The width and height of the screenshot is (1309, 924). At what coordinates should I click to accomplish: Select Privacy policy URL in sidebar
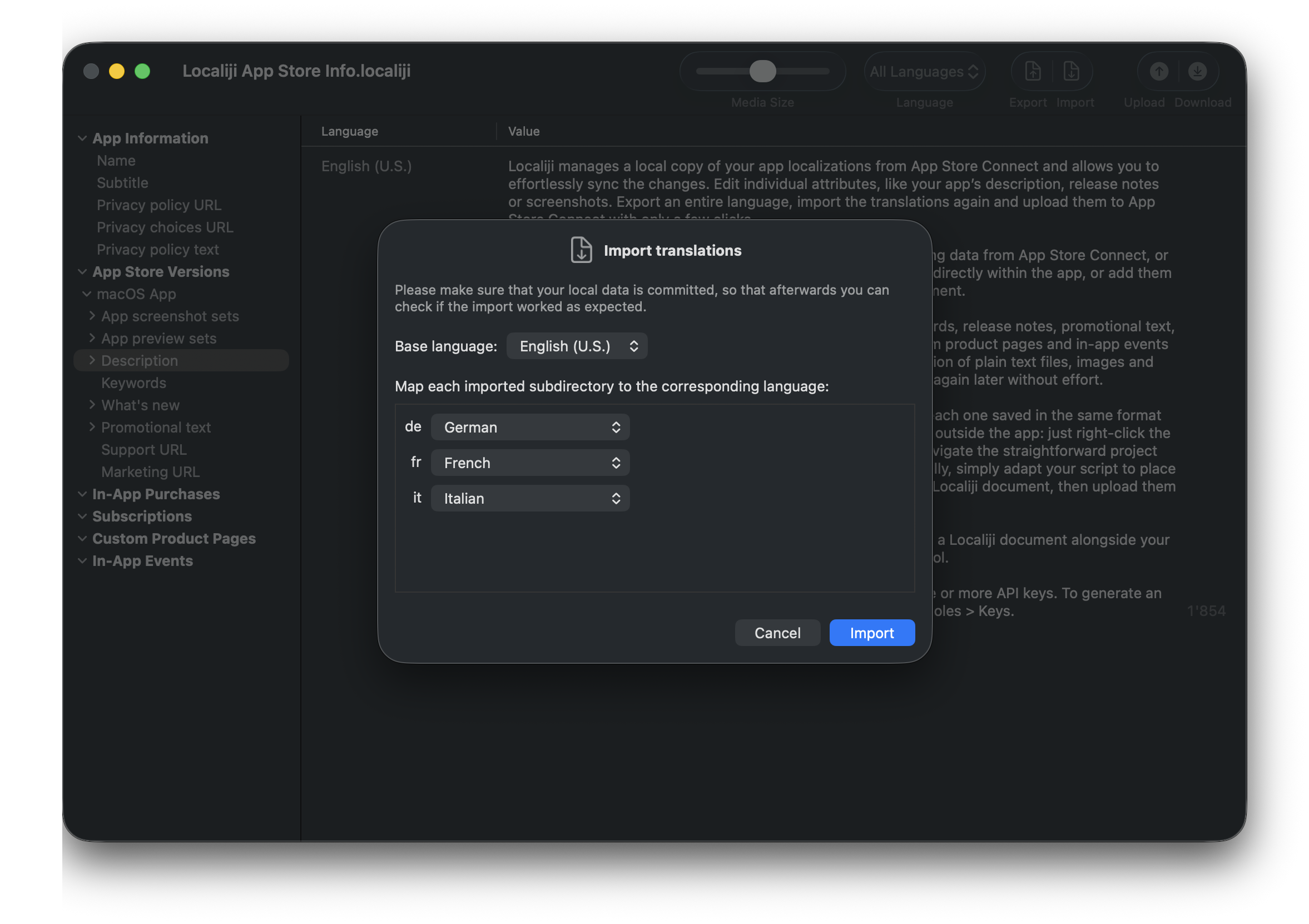pyautogui.click(x=158, y=205)
